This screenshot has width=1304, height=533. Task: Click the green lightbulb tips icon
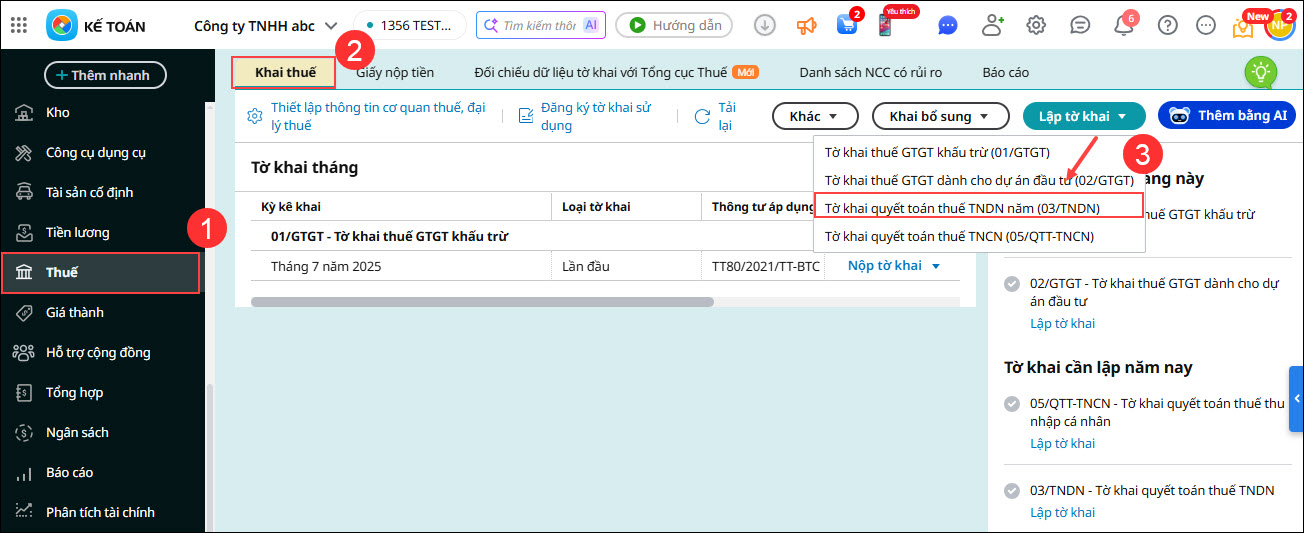(x=1260, y=72)
